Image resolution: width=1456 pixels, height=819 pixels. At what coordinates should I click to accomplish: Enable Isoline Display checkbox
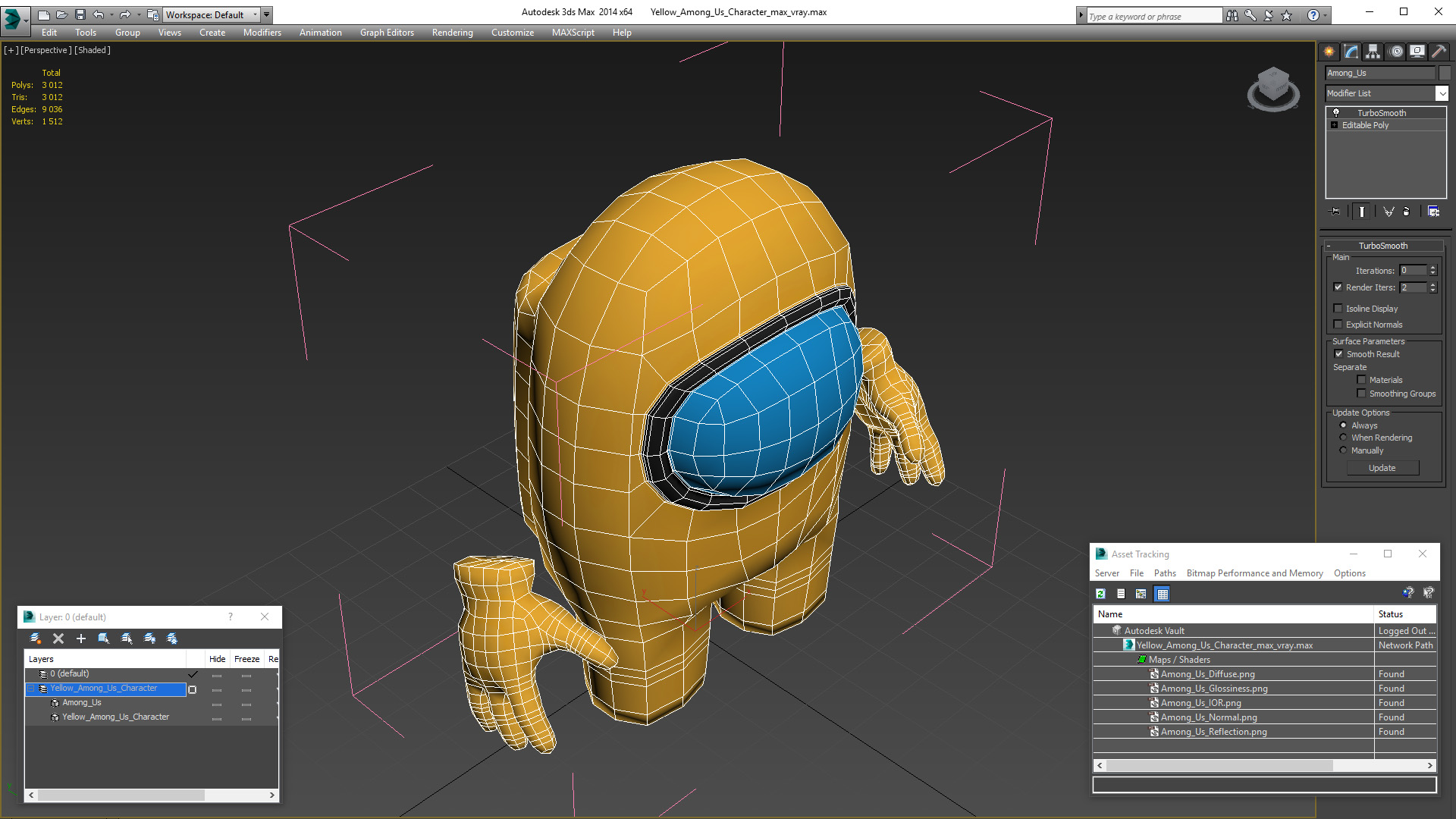(1338, 309)
